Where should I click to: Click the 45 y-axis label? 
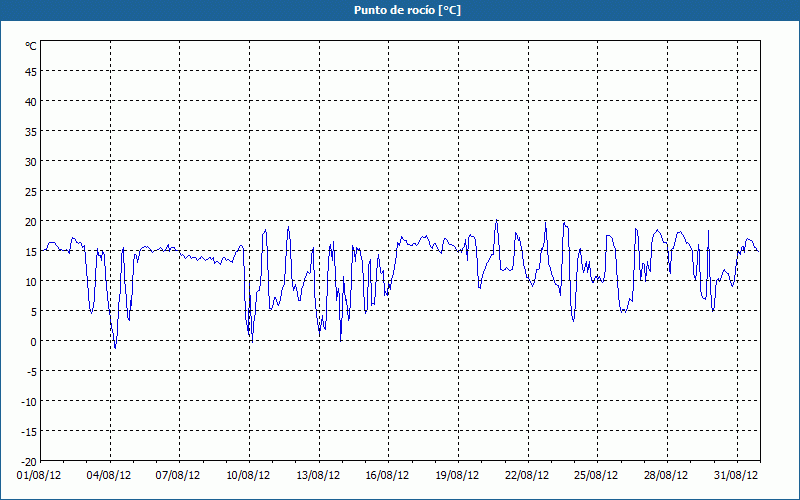point(31,72)
